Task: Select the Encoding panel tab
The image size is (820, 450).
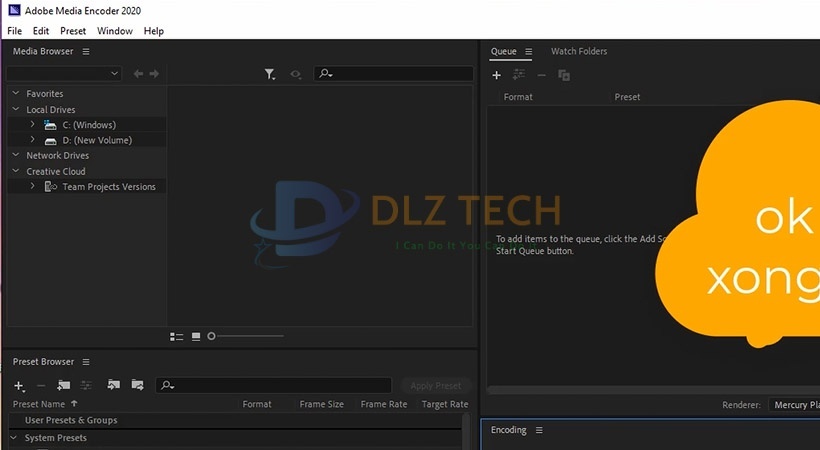Action: [x=508, y=430]
